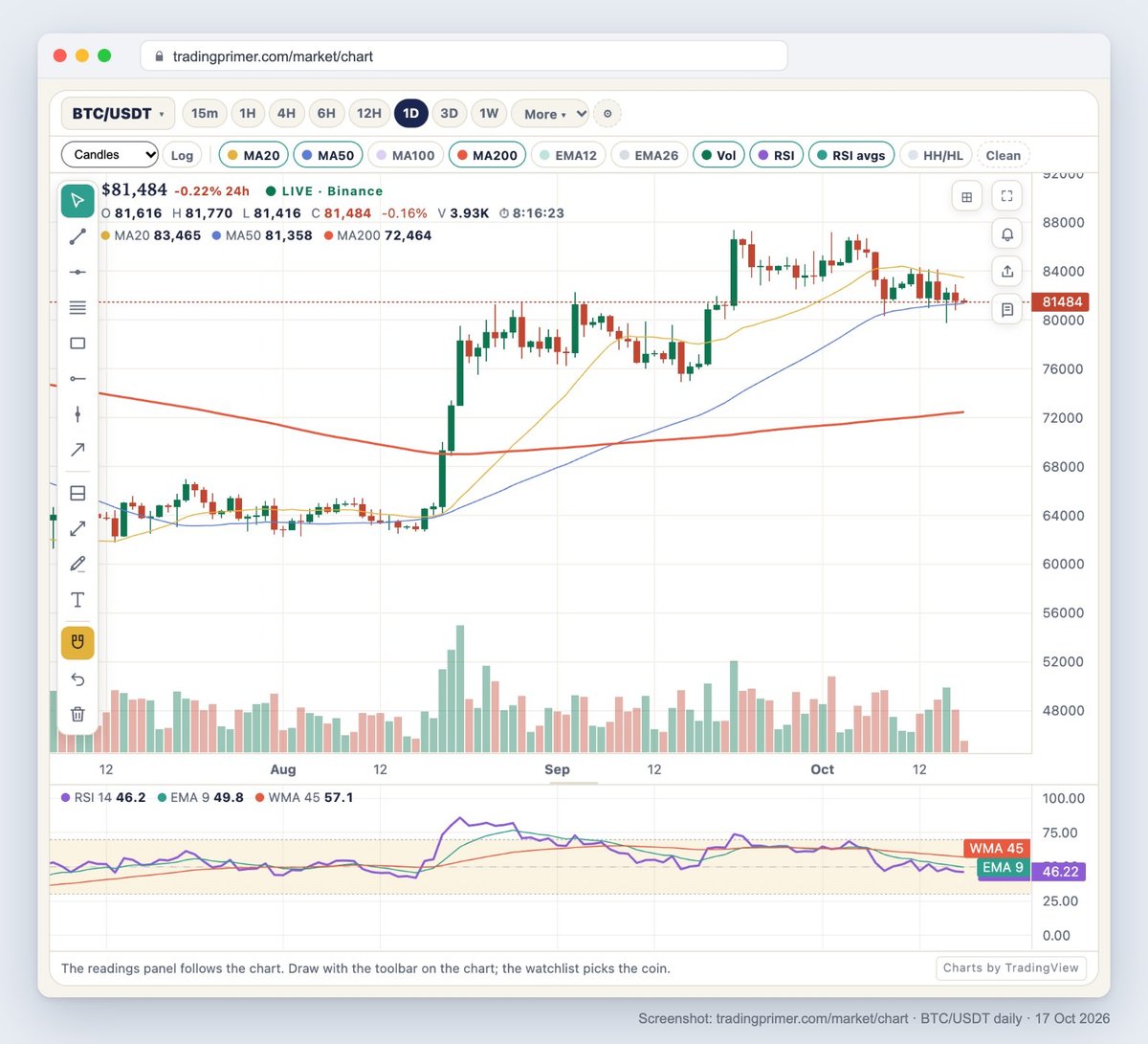Open price alert bell
Screen dimensions: 1148x1044
click(1007, 234)
